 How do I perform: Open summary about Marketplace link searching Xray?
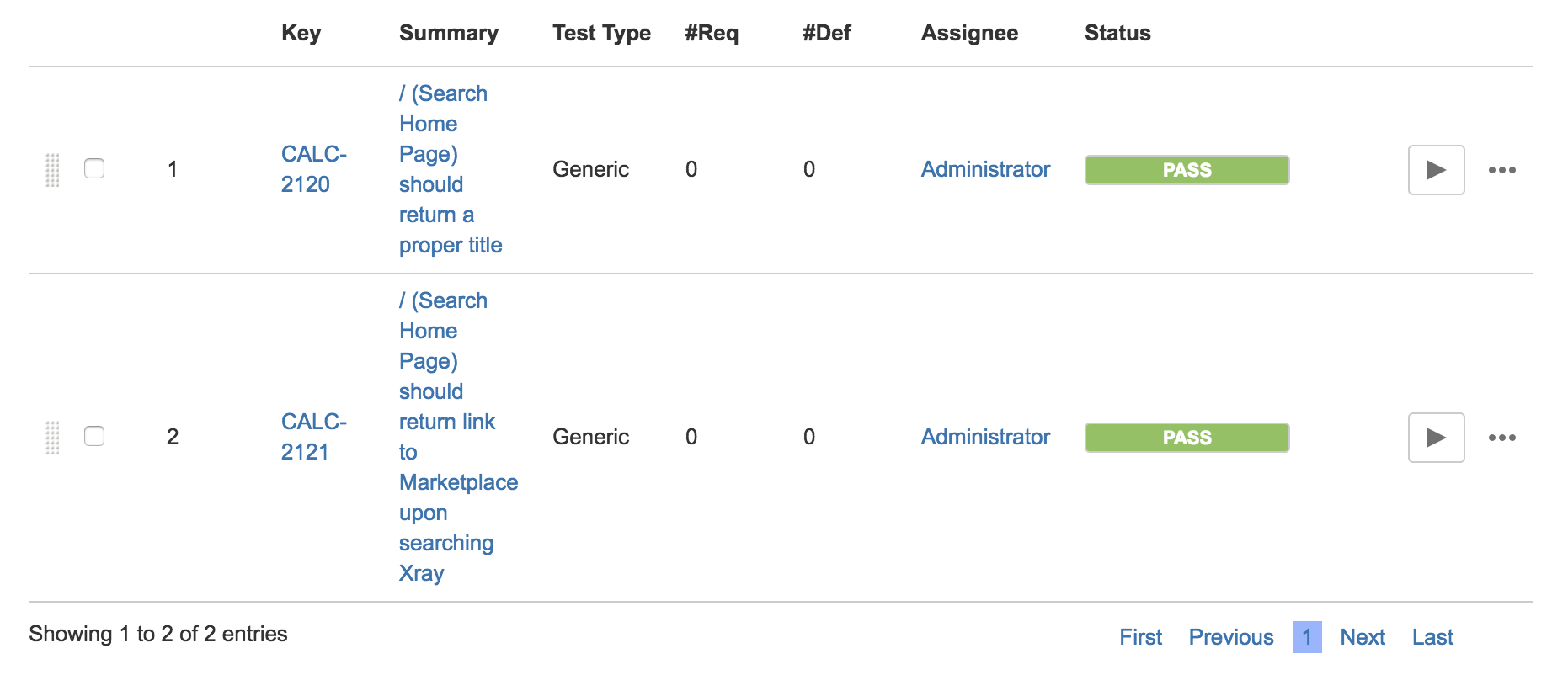coord(458,437)
